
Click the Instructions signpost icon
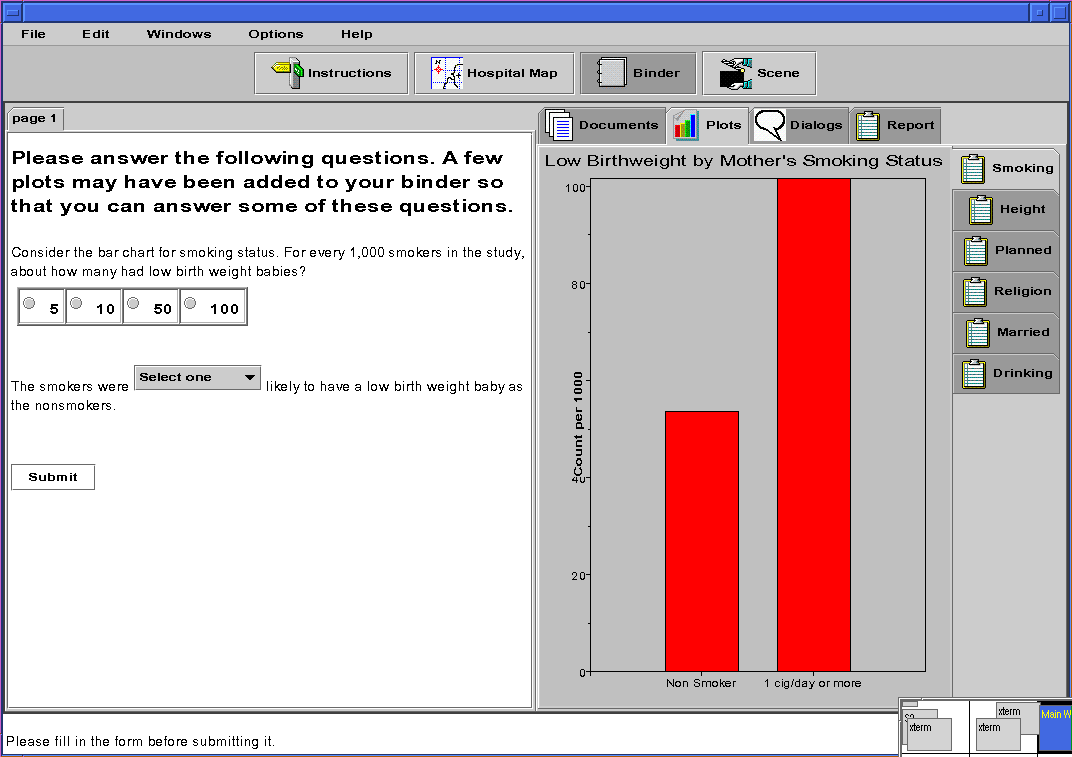288,73
